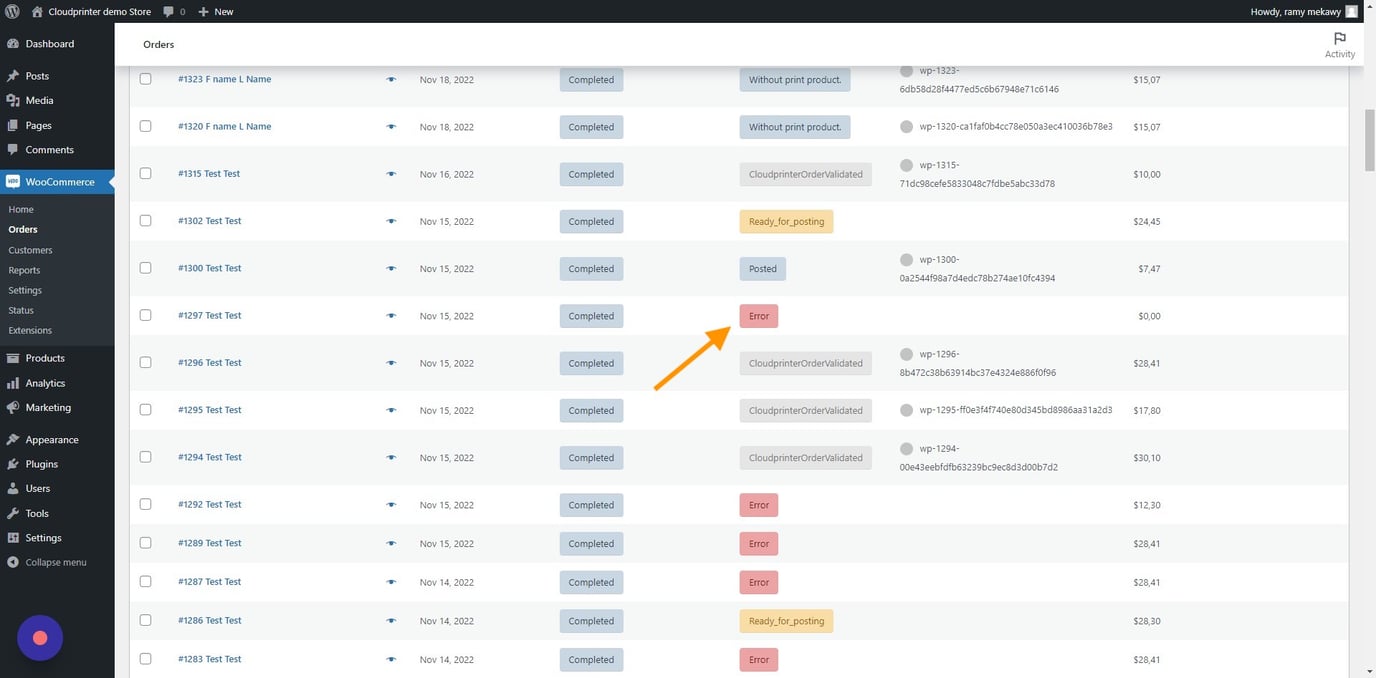Preview order #1302 with the eye icon
The height and width of the screenshot is (678, 1376).
[x=391, y=221]
